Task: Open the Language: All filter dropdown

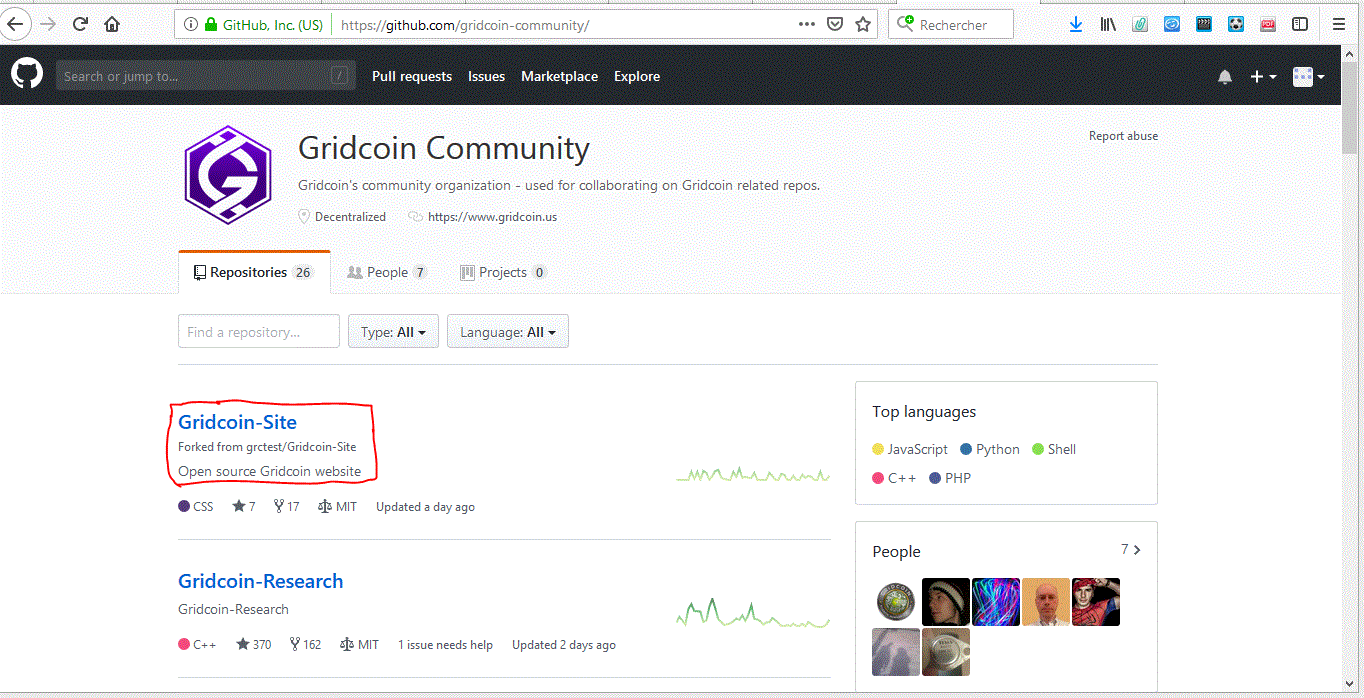Action: click(x=508, y=332)
